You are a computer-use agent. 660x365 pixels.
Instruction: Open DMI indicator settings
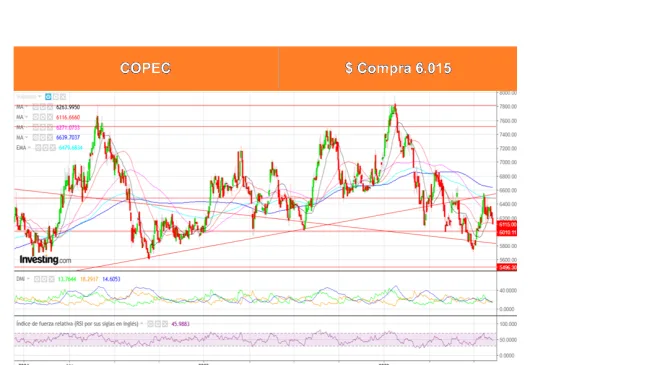[37, 279]
